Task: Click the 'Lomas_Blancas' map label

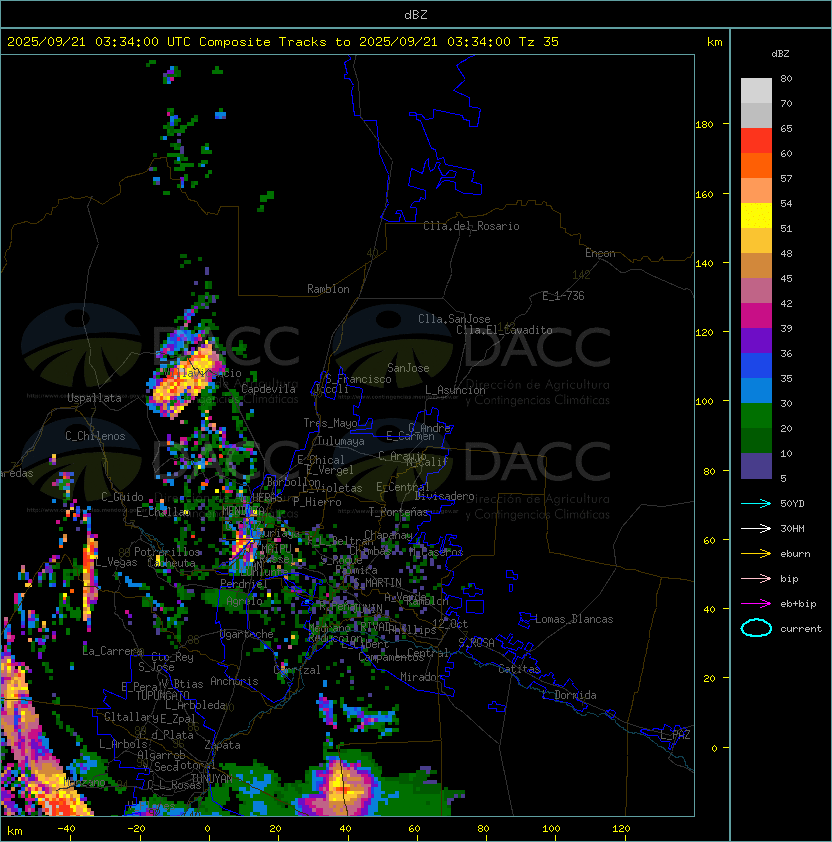Action: (x=574, y=619)
